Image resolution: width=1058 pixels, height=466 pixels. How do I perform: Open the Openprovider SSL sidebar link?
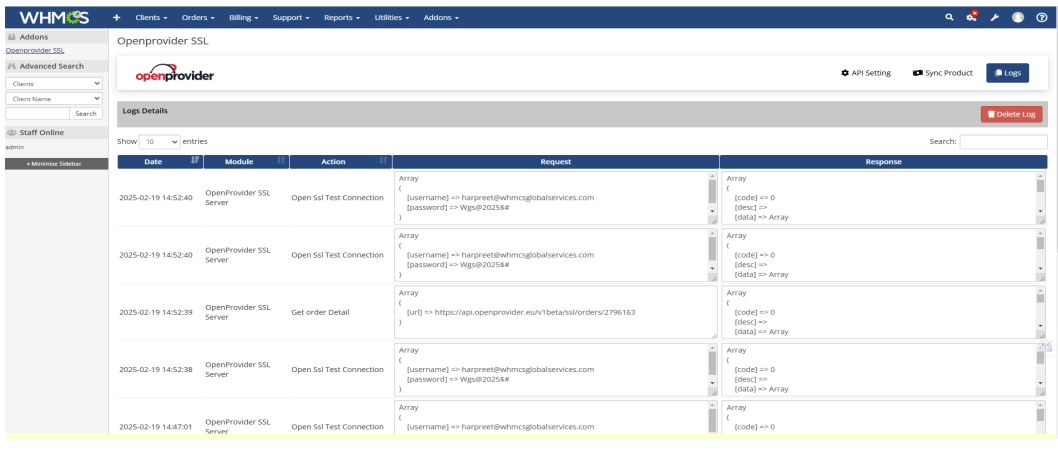[x=35, y=51]
